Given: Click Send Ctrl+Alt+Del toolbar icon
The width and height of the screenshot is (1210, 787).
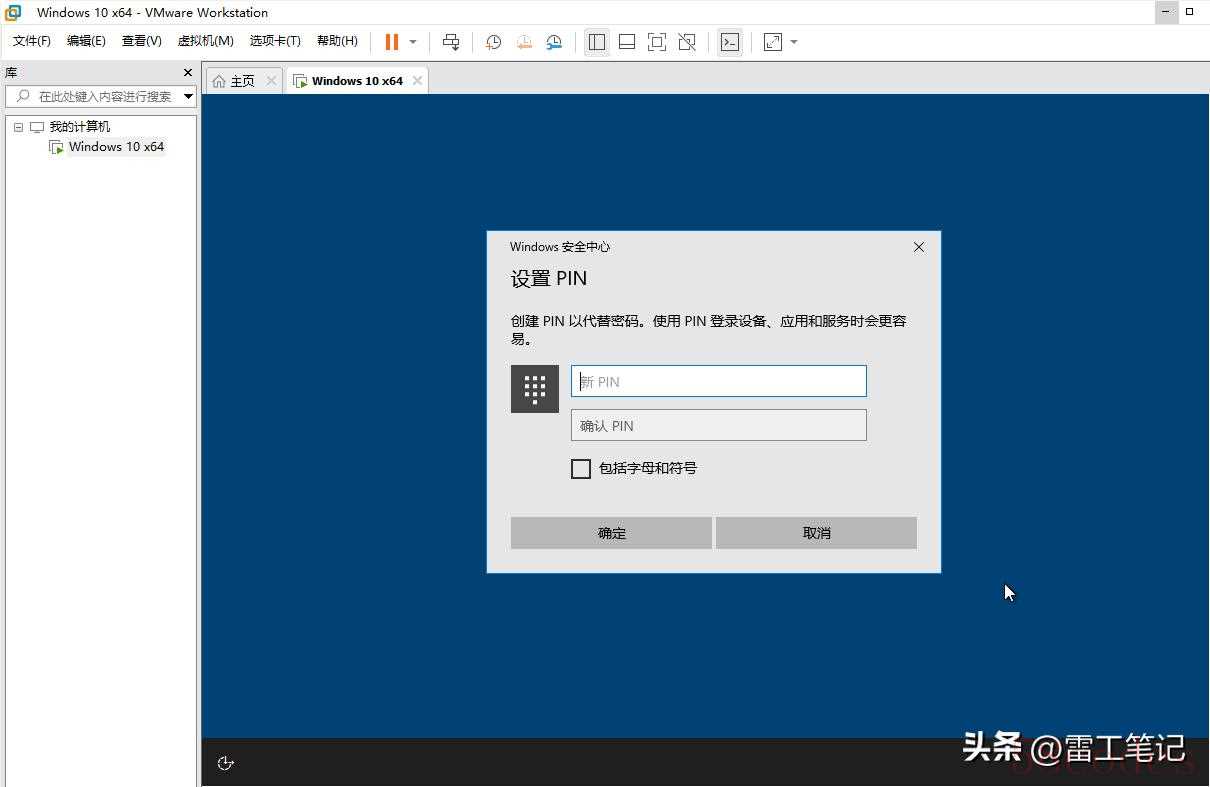Looking at the screenshot, I should pyautogui.click(x=451, y=42).
